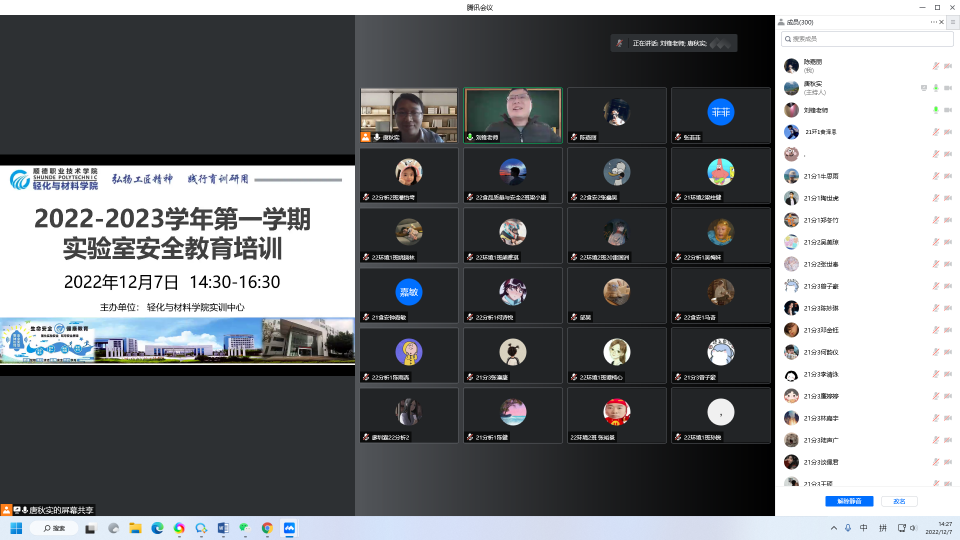The image size is (960, 540).
Task: Click the microphone icon for 唐秋实 in members list
Action: pos(936,88)
